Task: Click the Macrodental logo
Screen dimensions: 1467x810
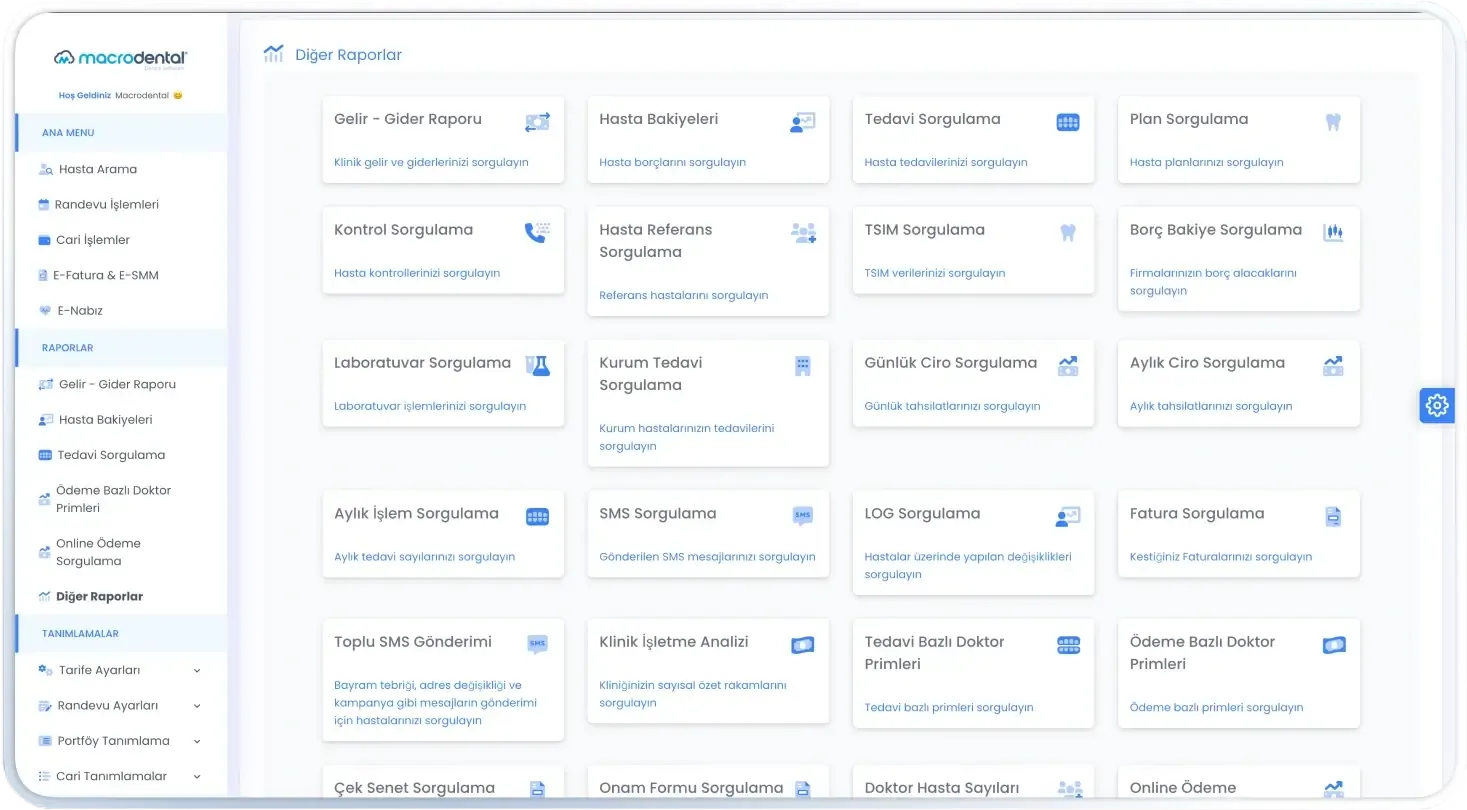Action: pyautogui.click(x=121, y=58)
